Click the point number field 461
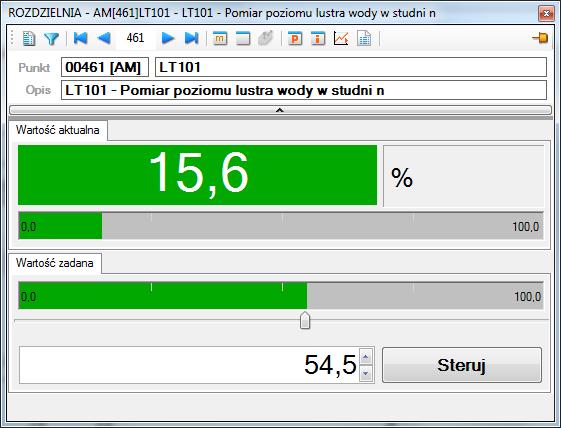The width and height of the screenshot is (561, 428). point(135,38)
